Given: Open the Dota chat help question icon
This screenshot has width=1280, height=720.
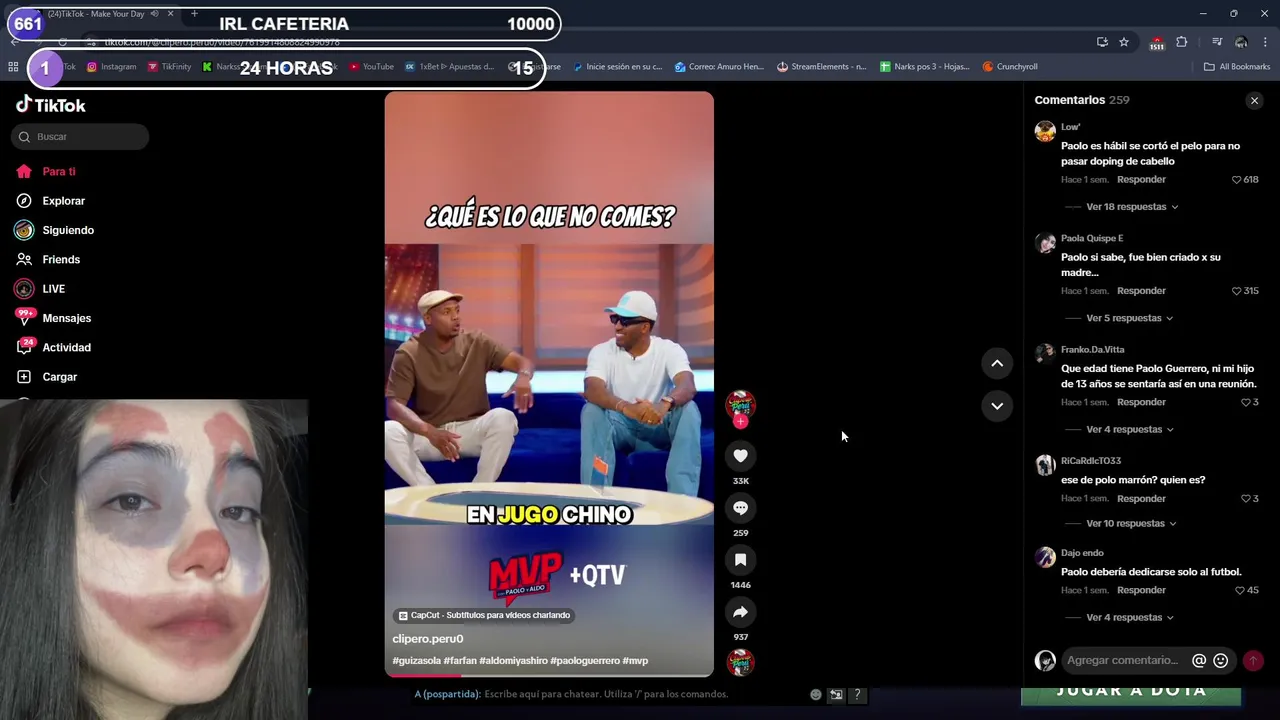Looking at the screenshot, I should [x=857, y=694].
